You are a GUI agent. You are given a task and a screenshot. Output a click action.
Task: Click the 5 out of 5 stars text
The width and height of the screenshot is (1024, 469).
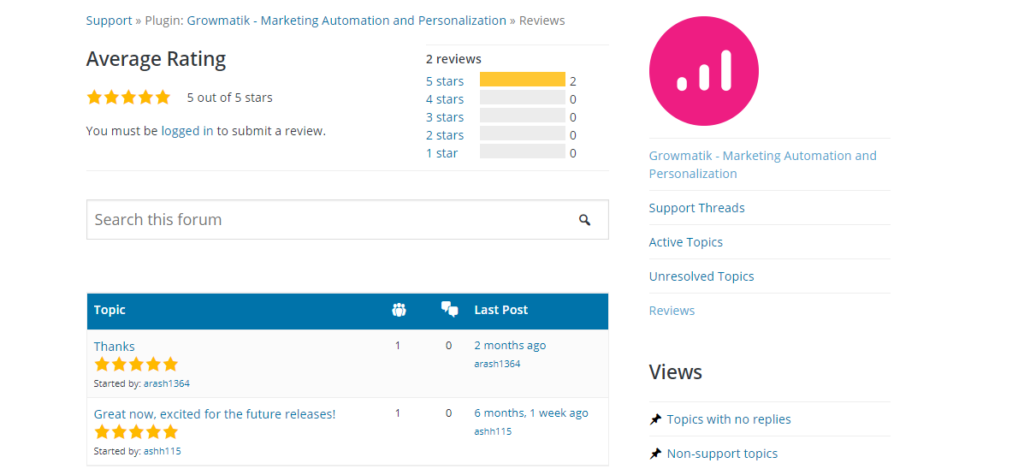point(230,98)
